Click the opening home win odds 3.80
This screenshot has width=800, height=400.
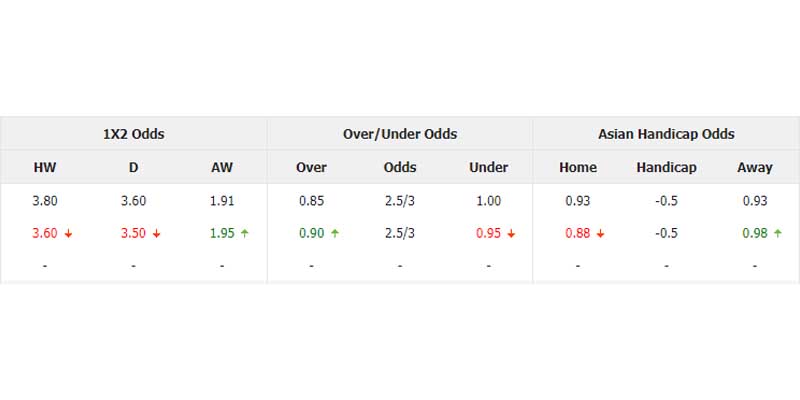click(45, 201)
